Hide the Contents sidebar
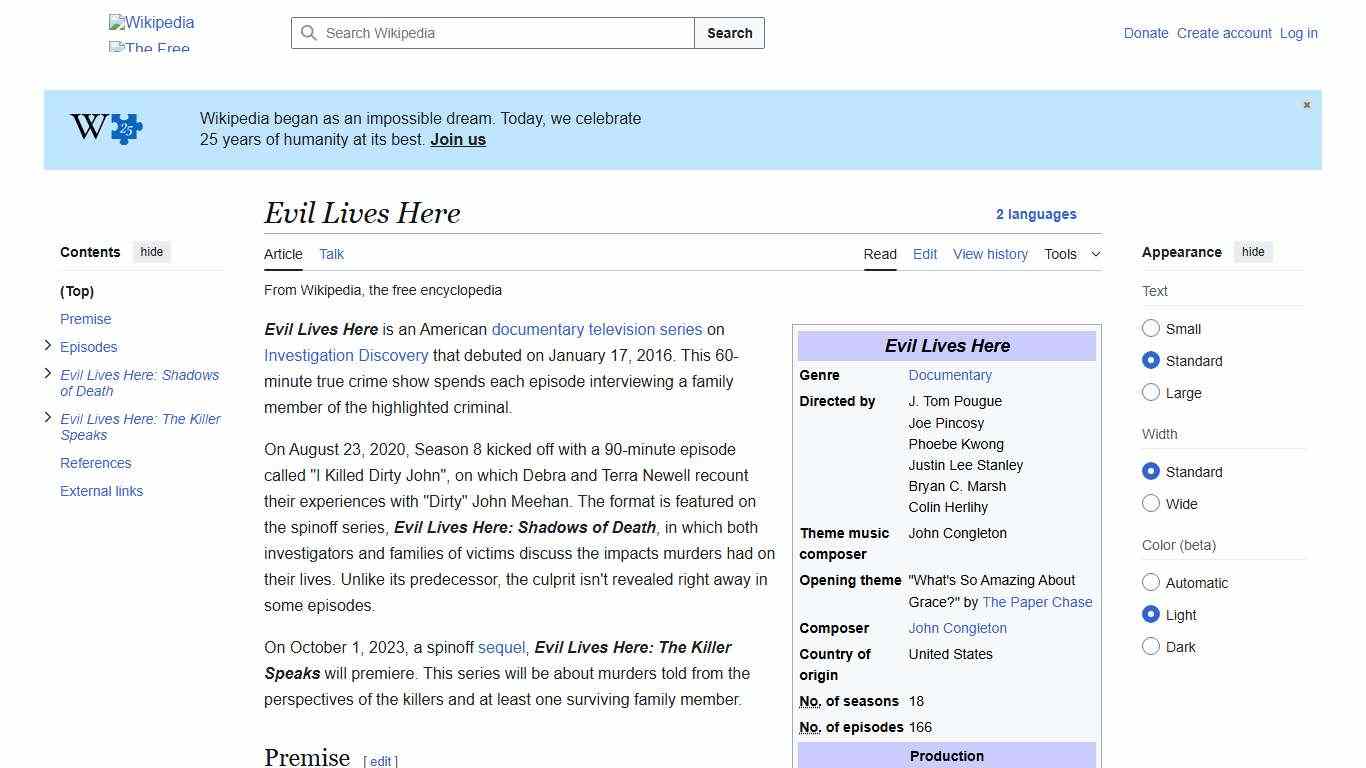The height and width of the screenshot is (768, 1366). 151,252
